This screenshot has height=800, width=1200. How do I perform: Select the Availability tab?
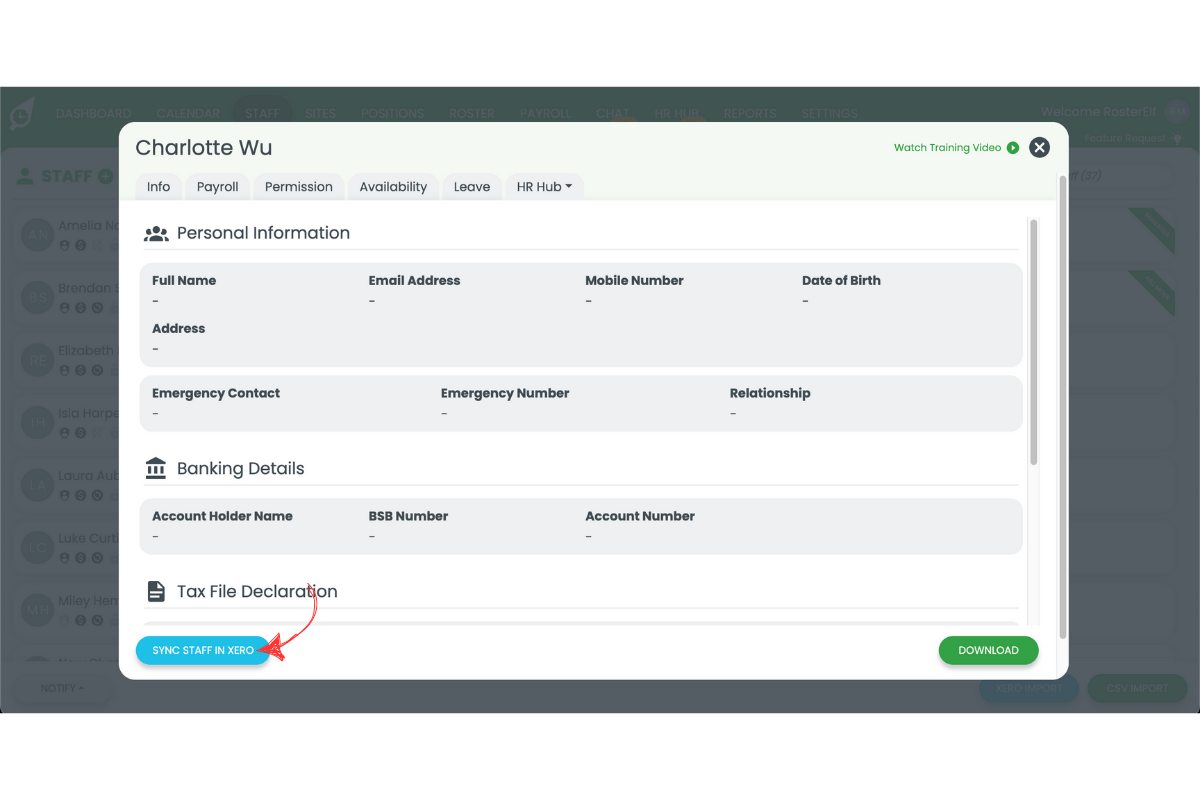point(393,186)
